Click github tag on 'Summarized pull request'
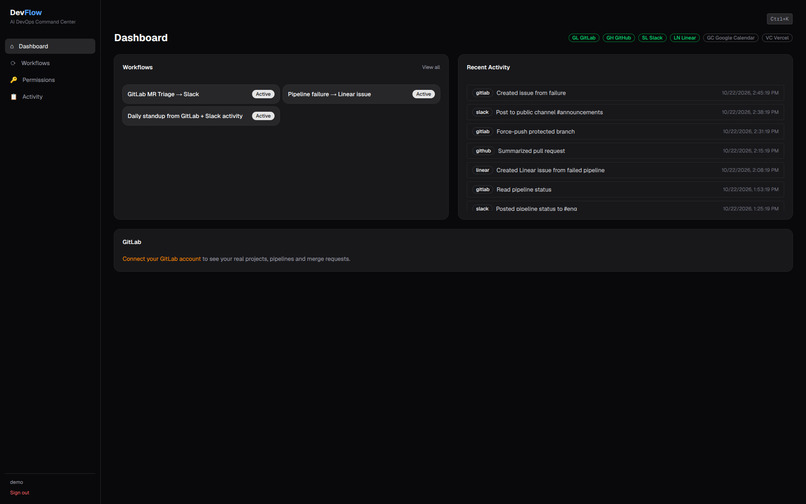The width and height of the screenshot is (806, 504). (x=483, y=151)
